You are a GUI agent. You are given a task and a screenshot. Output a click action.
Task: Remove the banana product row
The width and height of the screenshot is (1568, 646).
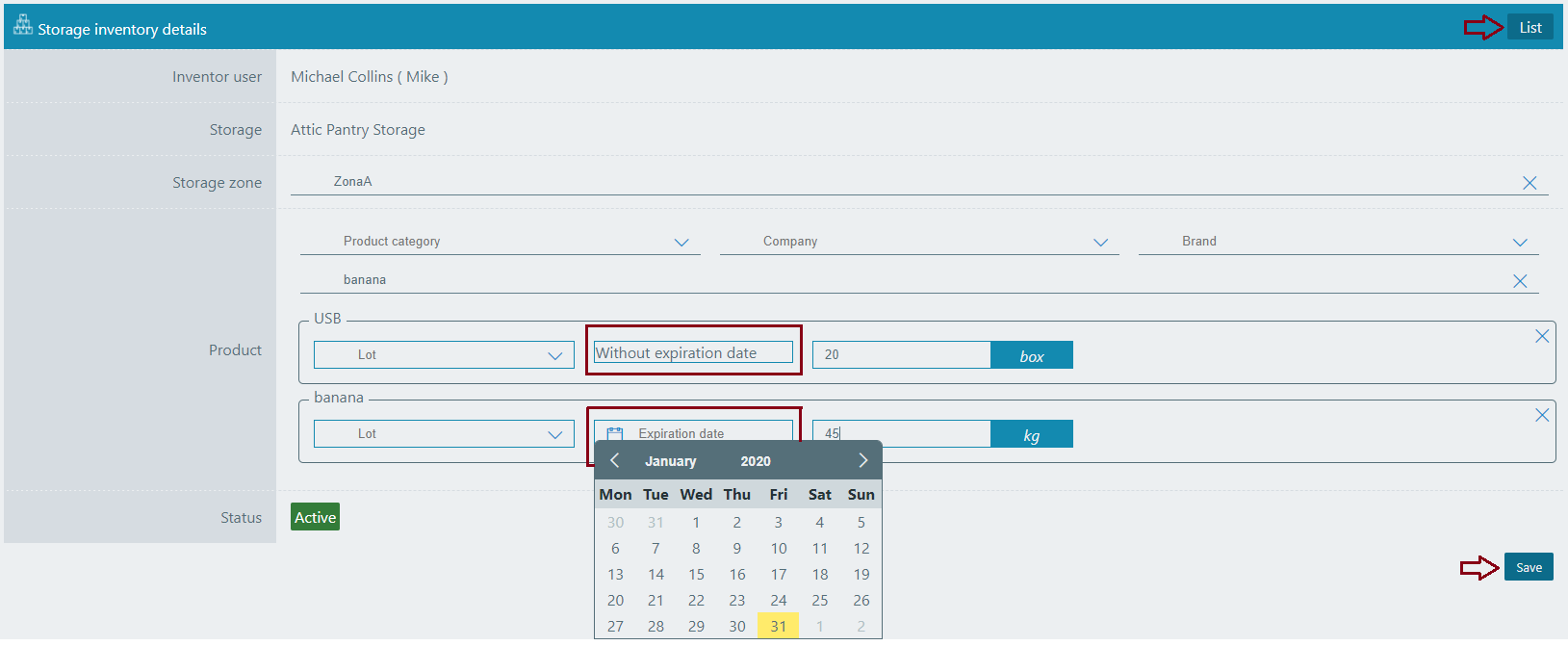click(x=1542, y=415)
